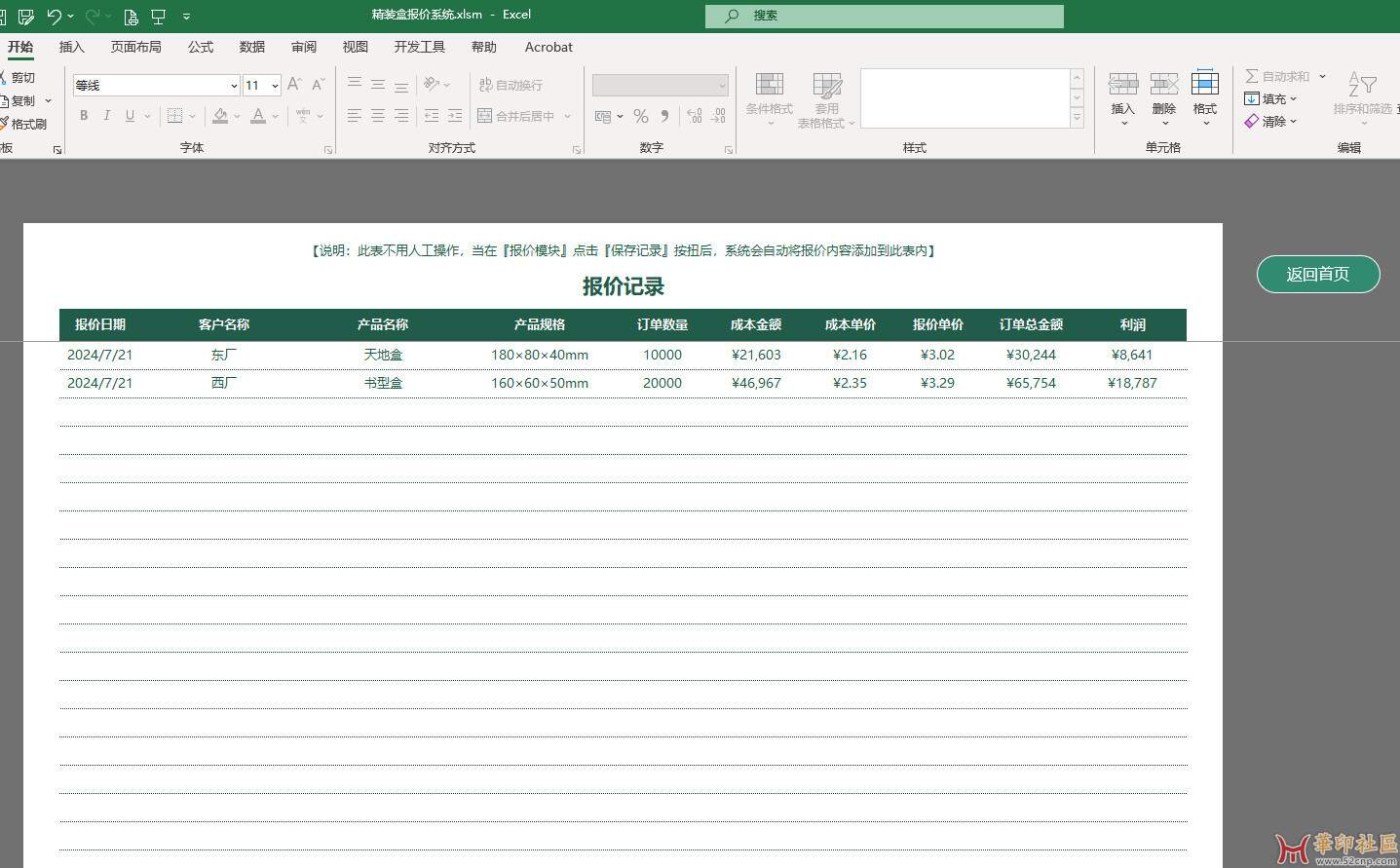The image size is (1400, 868).
Task: Click the Undo icon in the title bar
Action: [x=55, y=17]
